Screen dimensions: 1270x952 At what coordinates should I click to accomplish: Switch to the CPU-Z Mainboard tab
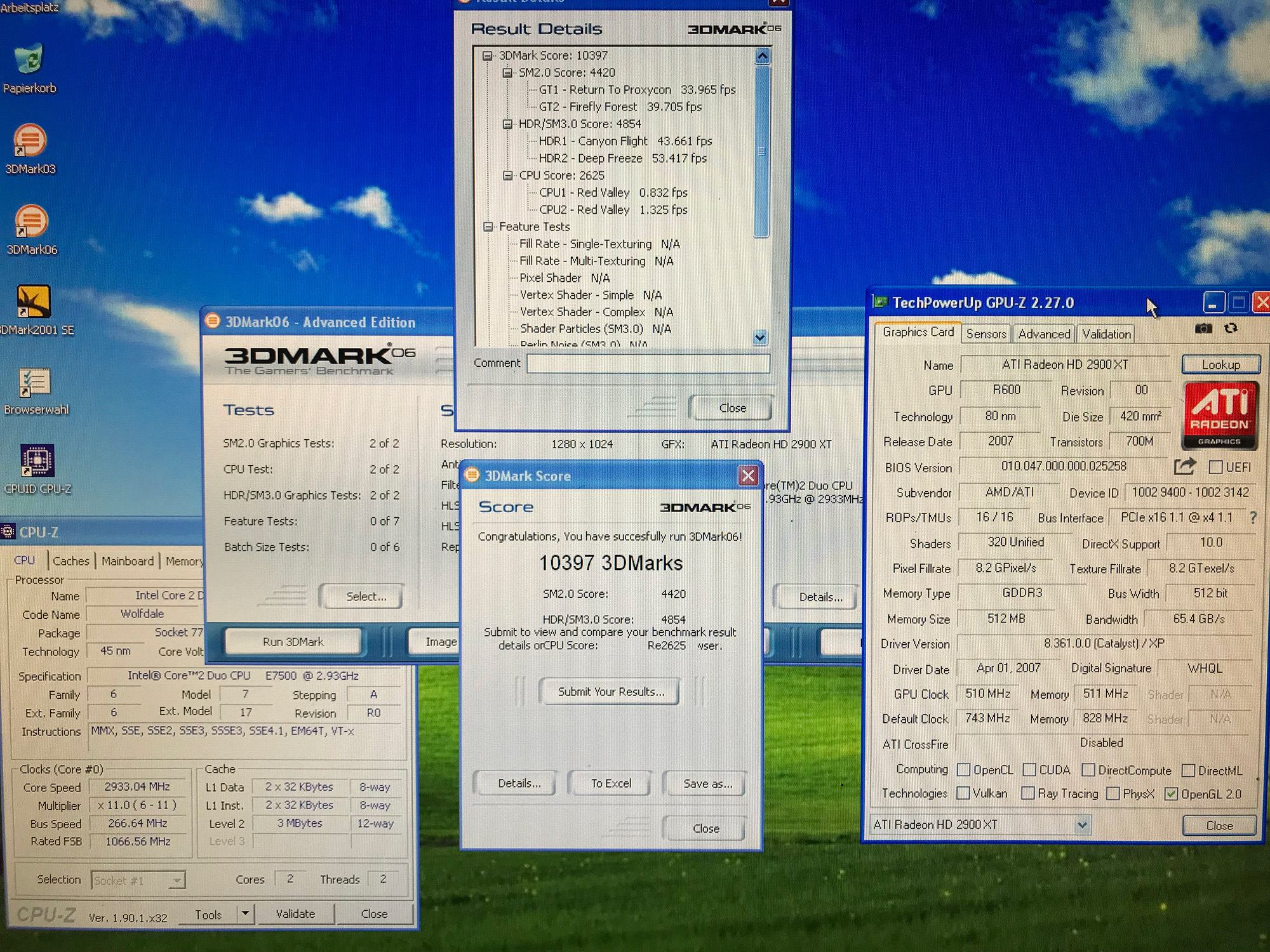pyautogui.click(x=128, y=561)
